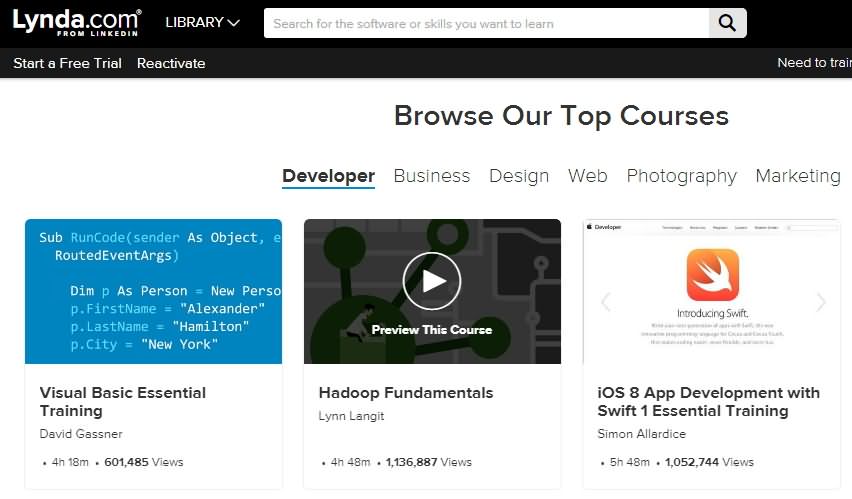Click the Reactivate link
The image size is (852, 499).
171,63
